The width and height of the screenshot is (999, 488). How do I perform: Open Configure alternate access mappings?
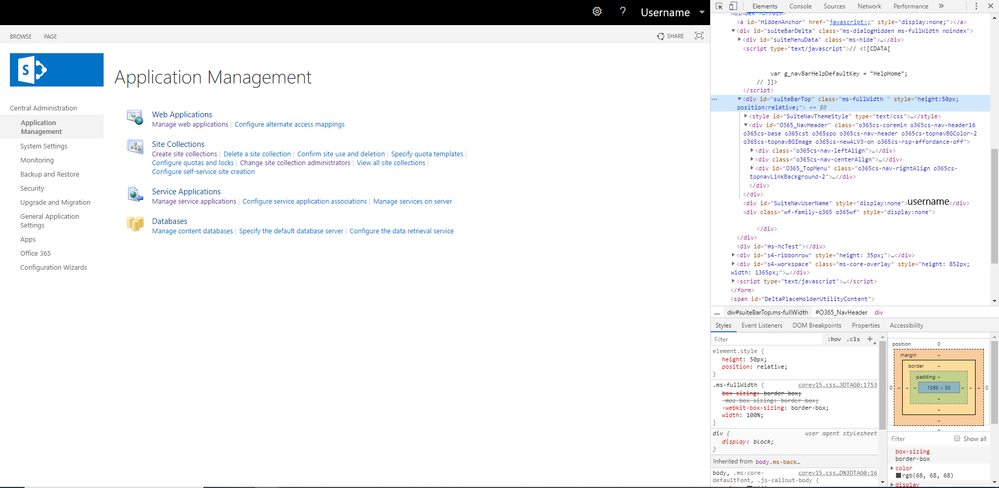click(289, 124)
